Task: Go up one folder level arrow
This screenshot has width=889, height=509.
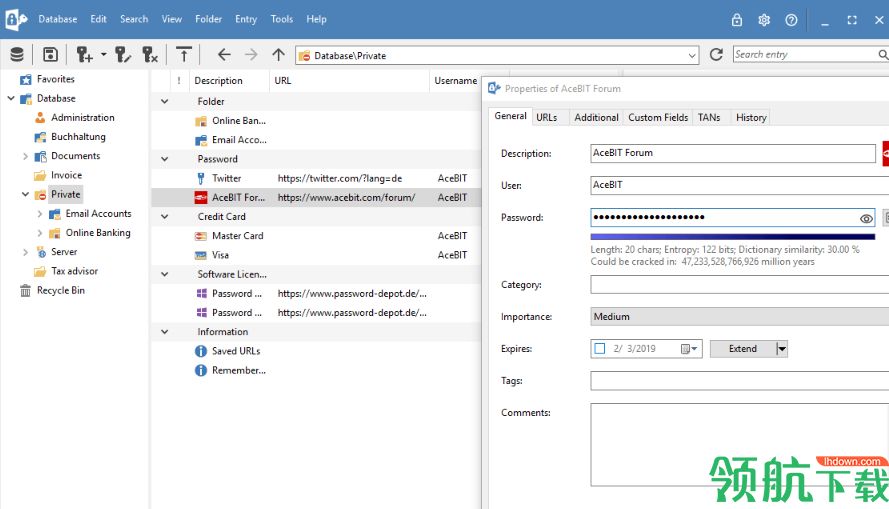Action: (x=278, y=54)
